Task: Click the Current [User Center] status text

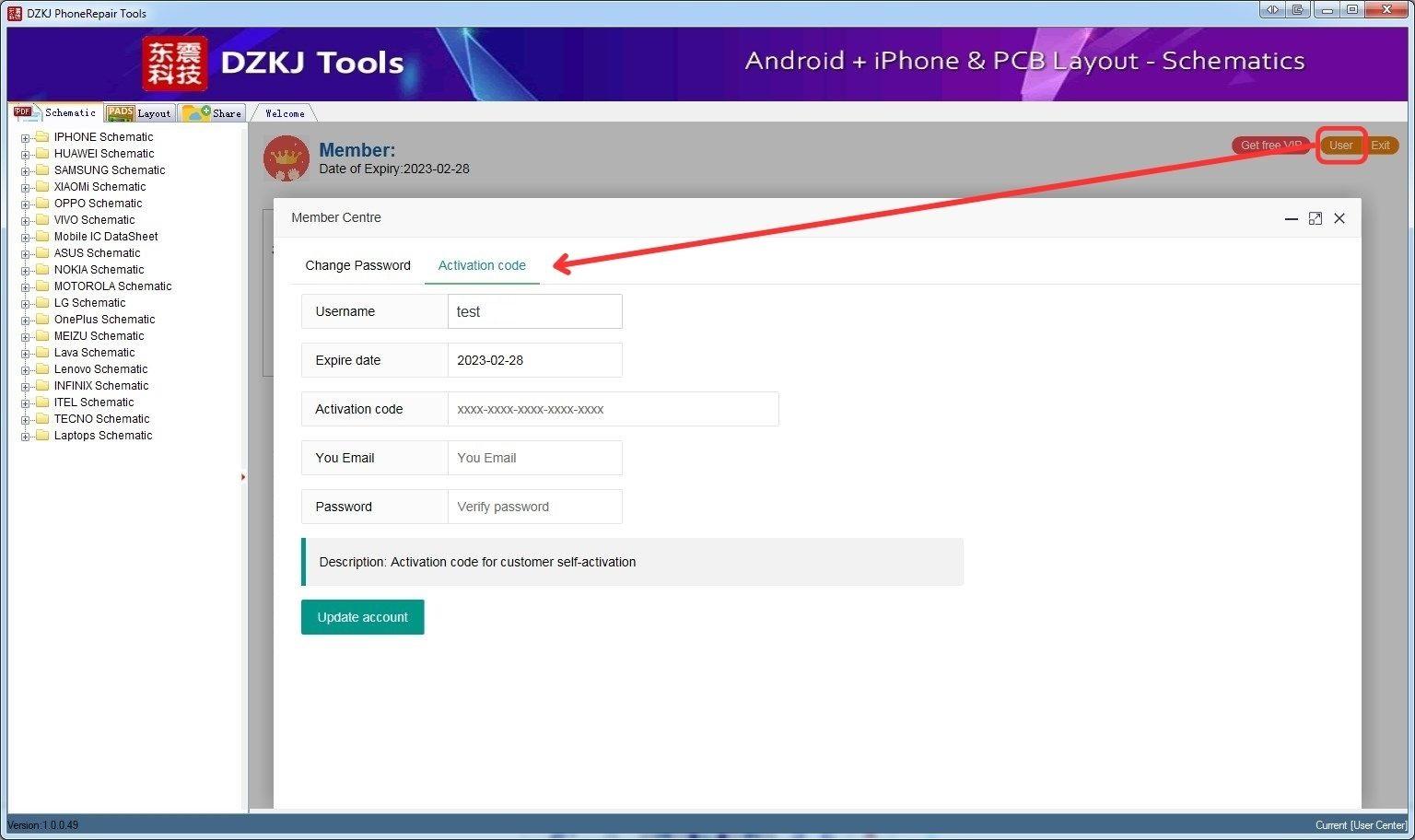Action: [x=1361, y=825]
